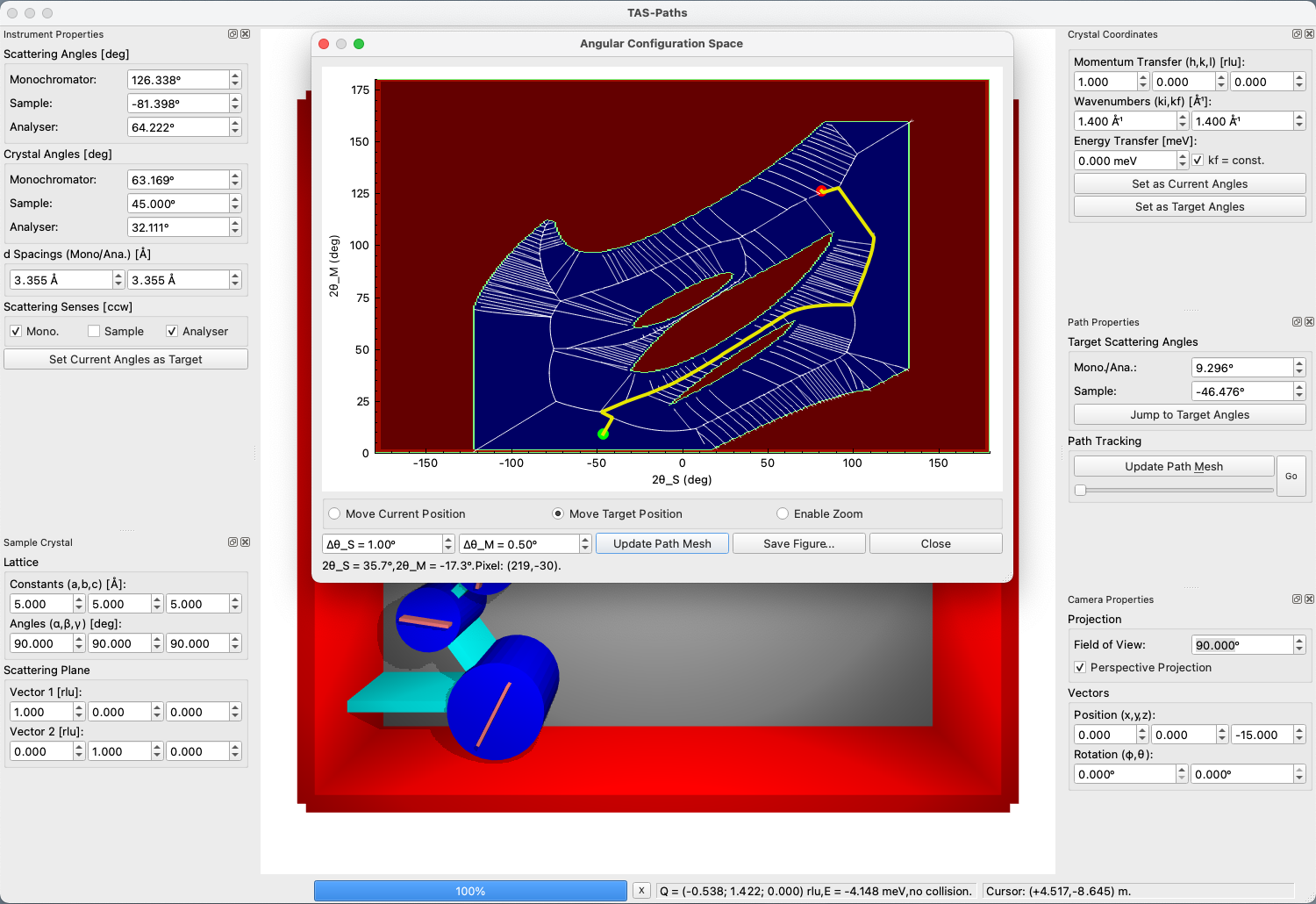Step up the Field of View value

pyautogui.click(x=1299, y=641)
